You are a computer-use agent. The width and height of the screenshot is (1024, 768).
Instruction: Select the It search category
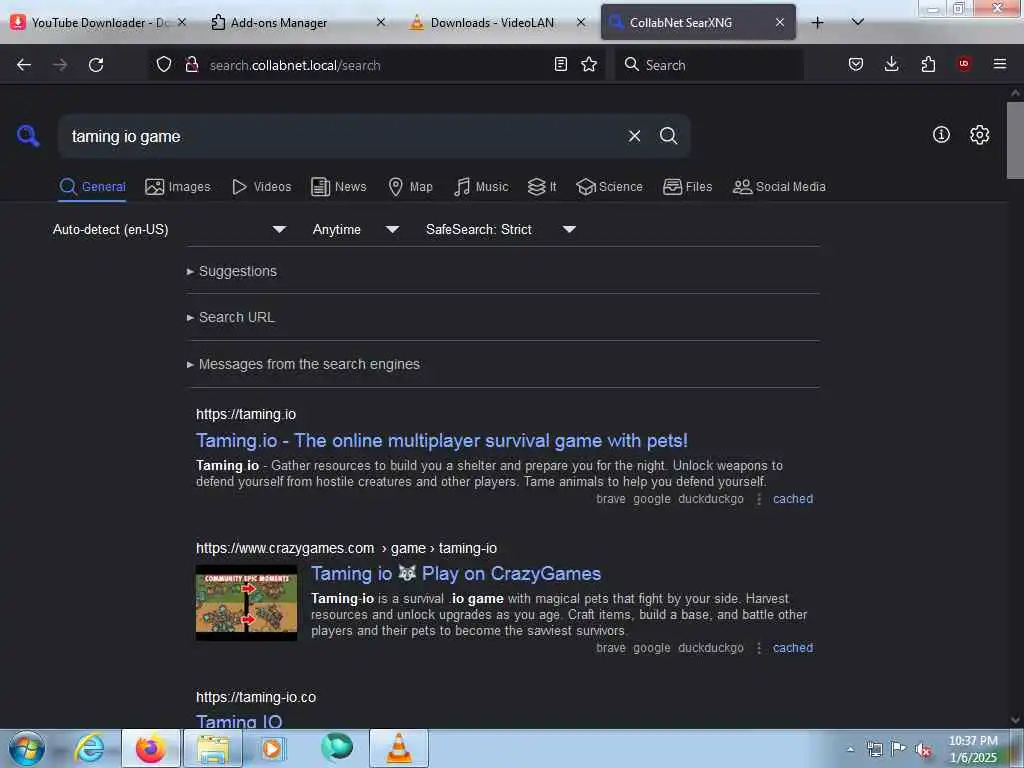[x=542, y=187]
